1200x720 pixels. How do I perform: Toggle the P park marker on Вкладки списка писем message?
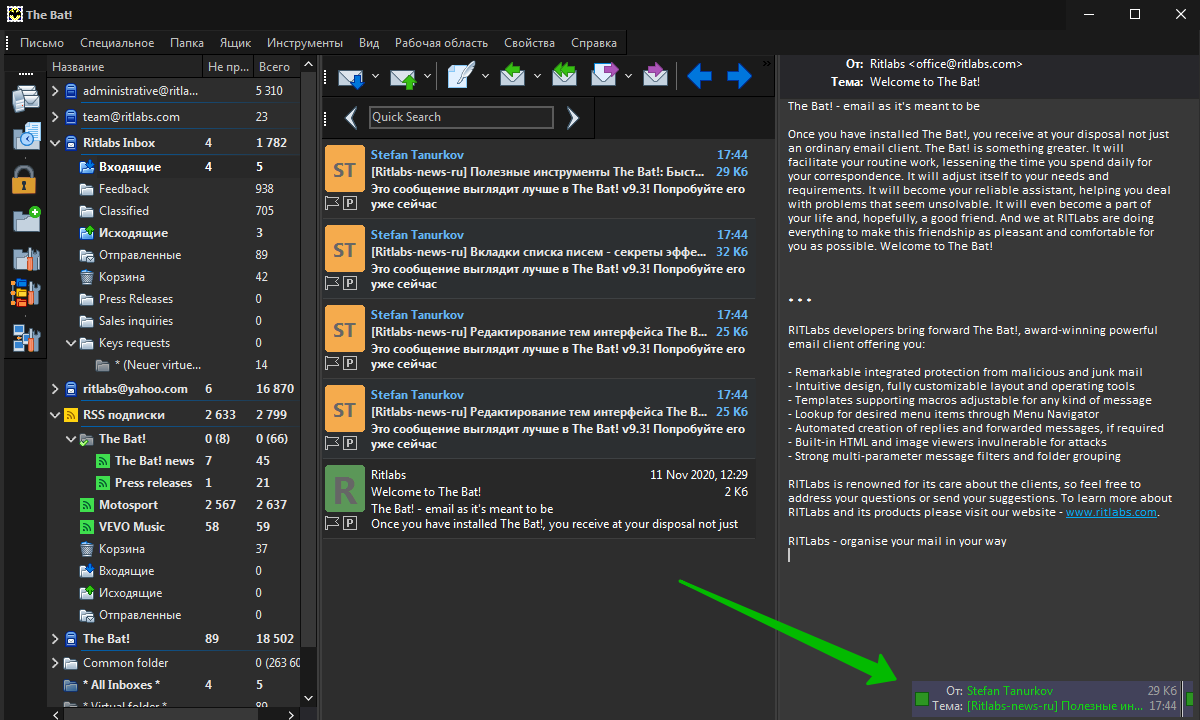click(350, 283)
